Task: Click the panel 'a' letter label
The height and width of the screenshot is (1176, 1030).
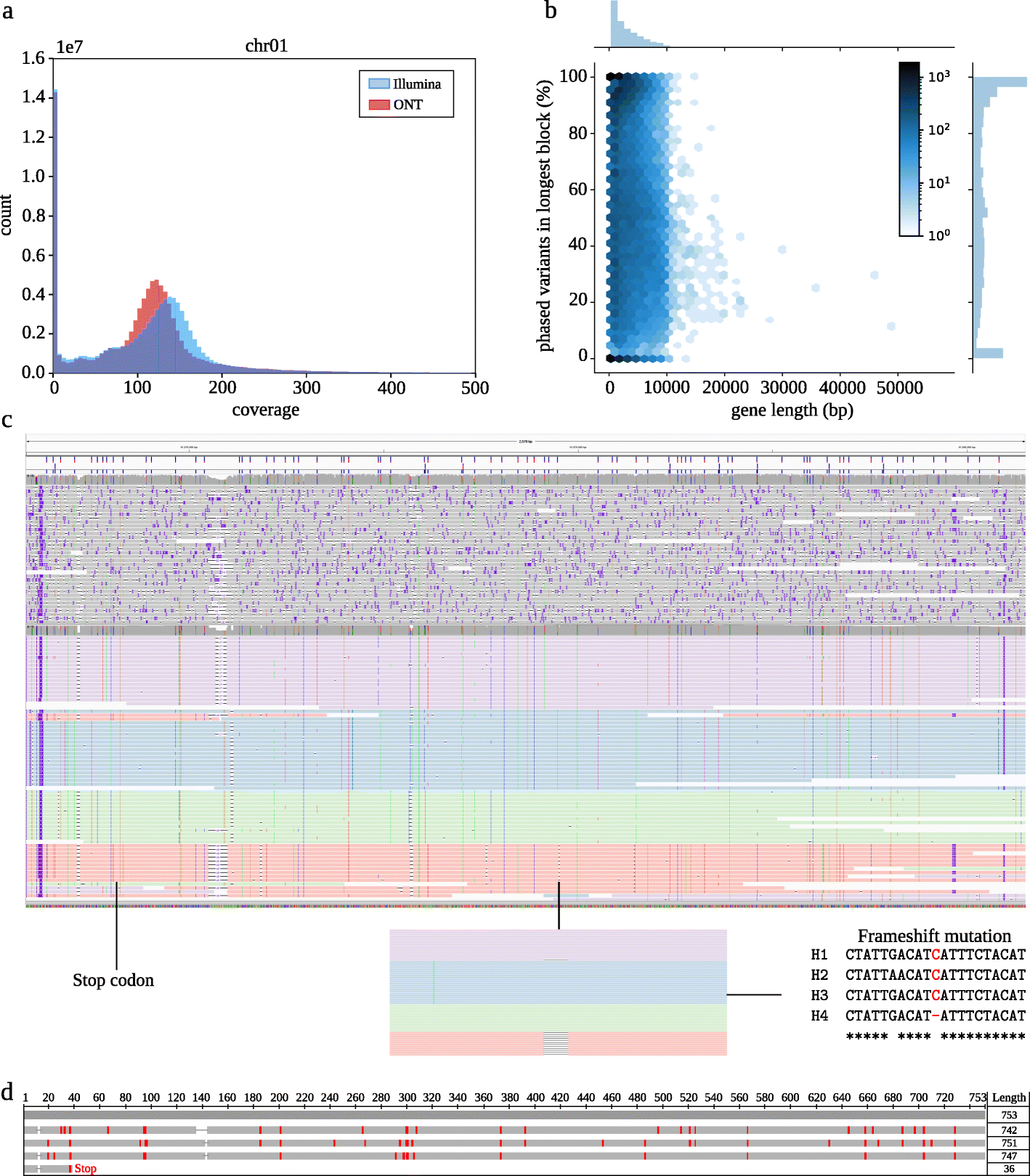Action: pyautogui.click(x=7, y=10)
